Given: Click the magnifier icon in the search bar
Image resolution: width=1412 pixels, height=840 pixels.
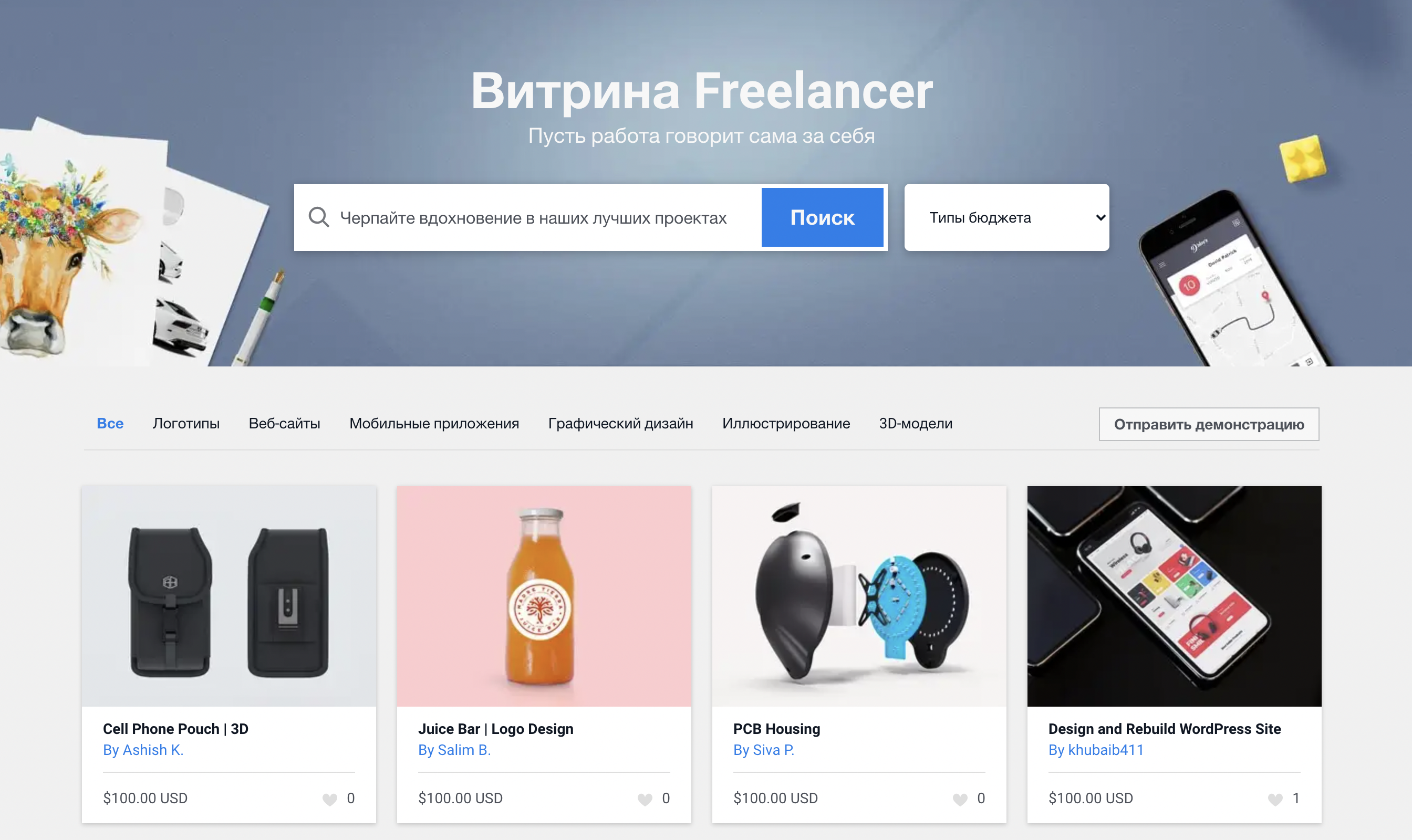Looking at the screenshot, I should tap(319, 217).
